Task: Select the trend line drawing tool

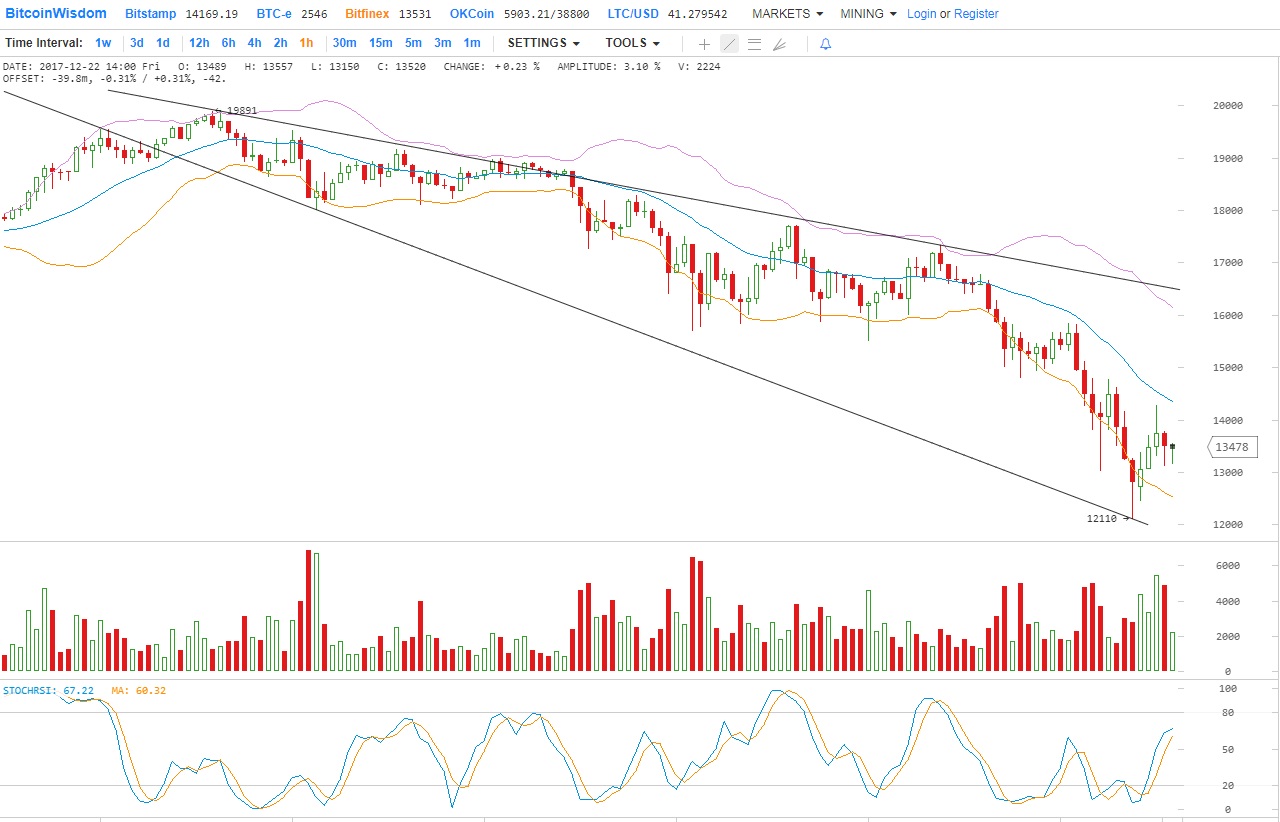Action: pos(729,44)
